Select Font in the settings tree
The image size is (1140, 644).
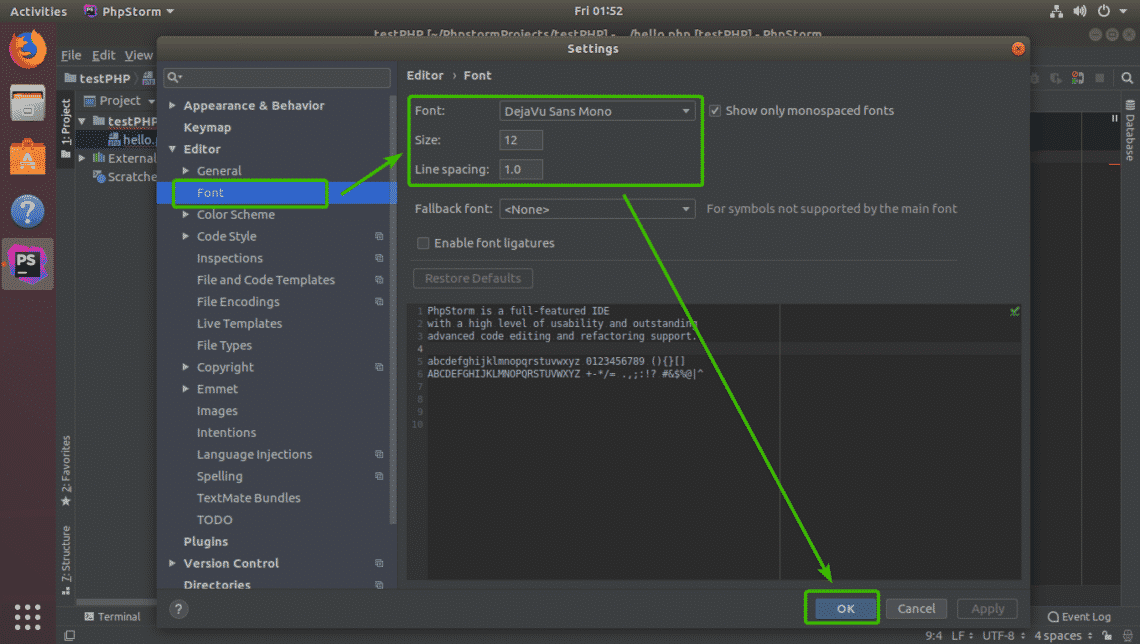pos(210,193)
